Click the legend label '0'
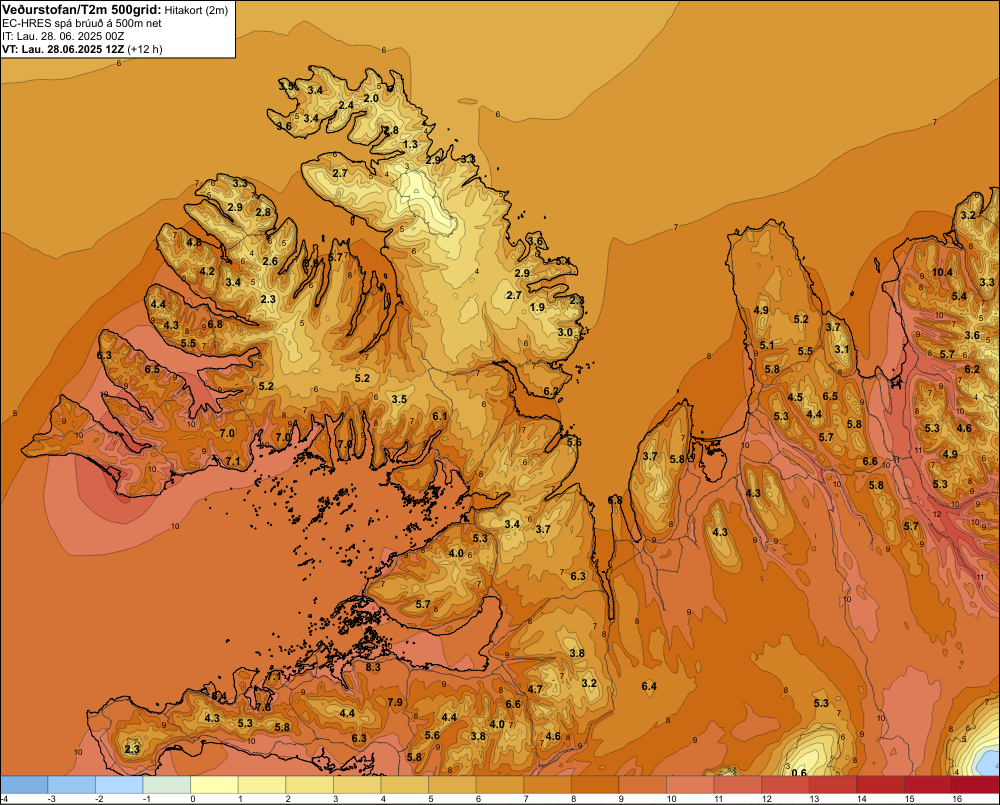The width and height of the screenshot is (1000, 805). coord(193,799)
